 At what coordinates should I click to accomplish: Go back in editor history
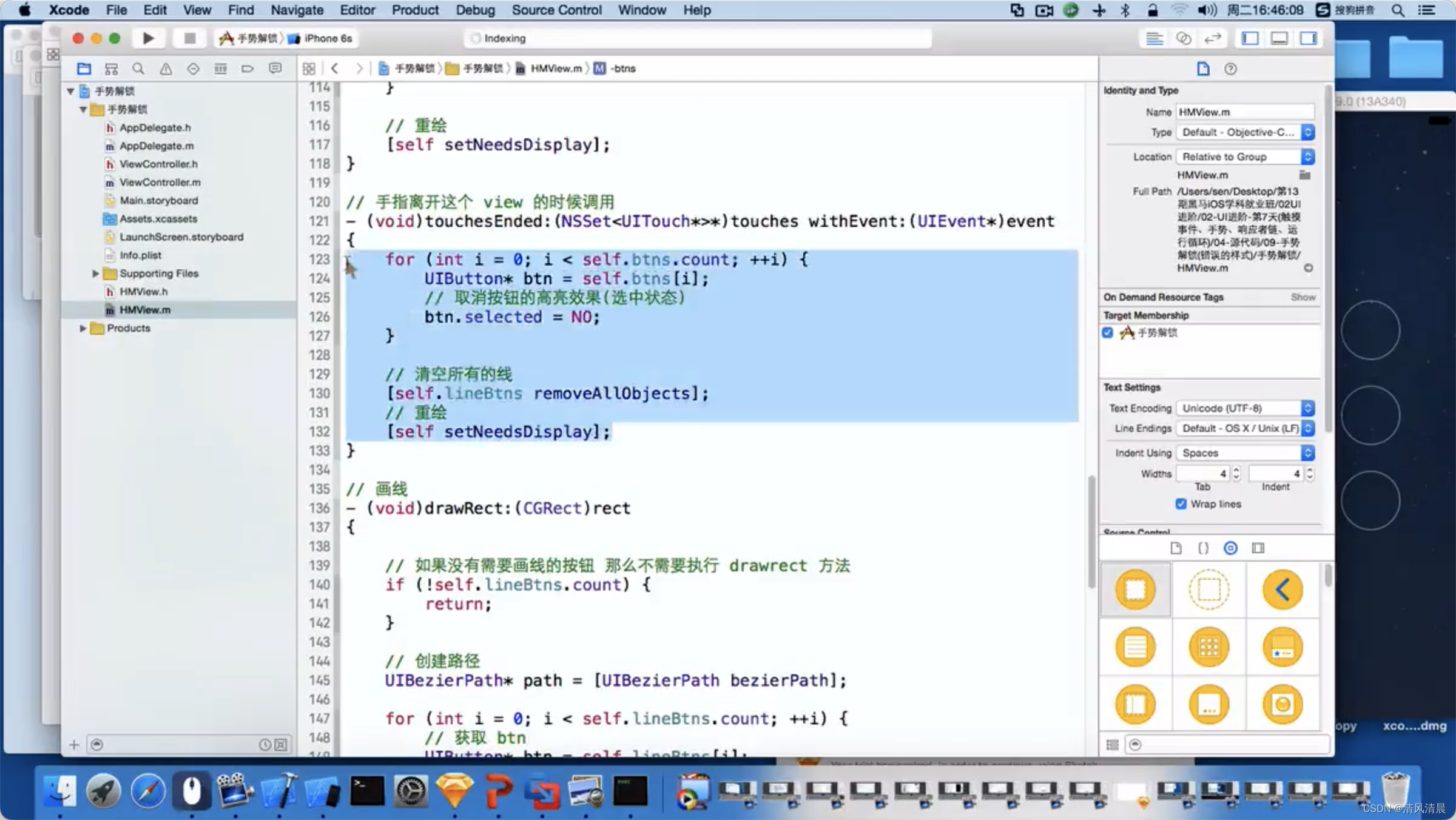335,69
